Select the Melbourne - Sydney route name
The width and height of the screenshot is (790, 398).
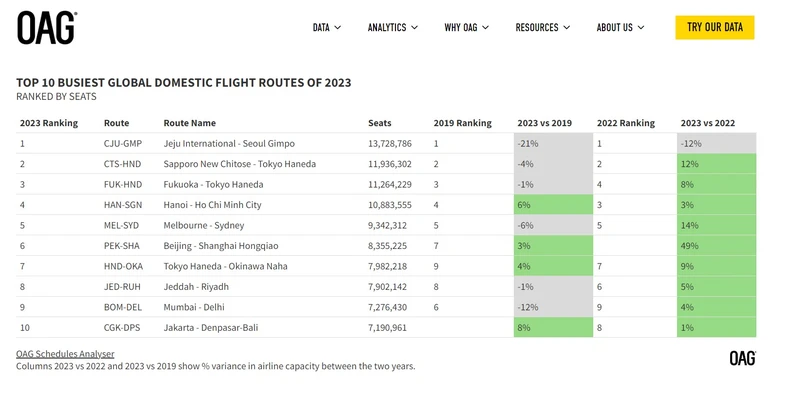click(x=204, y=225)
